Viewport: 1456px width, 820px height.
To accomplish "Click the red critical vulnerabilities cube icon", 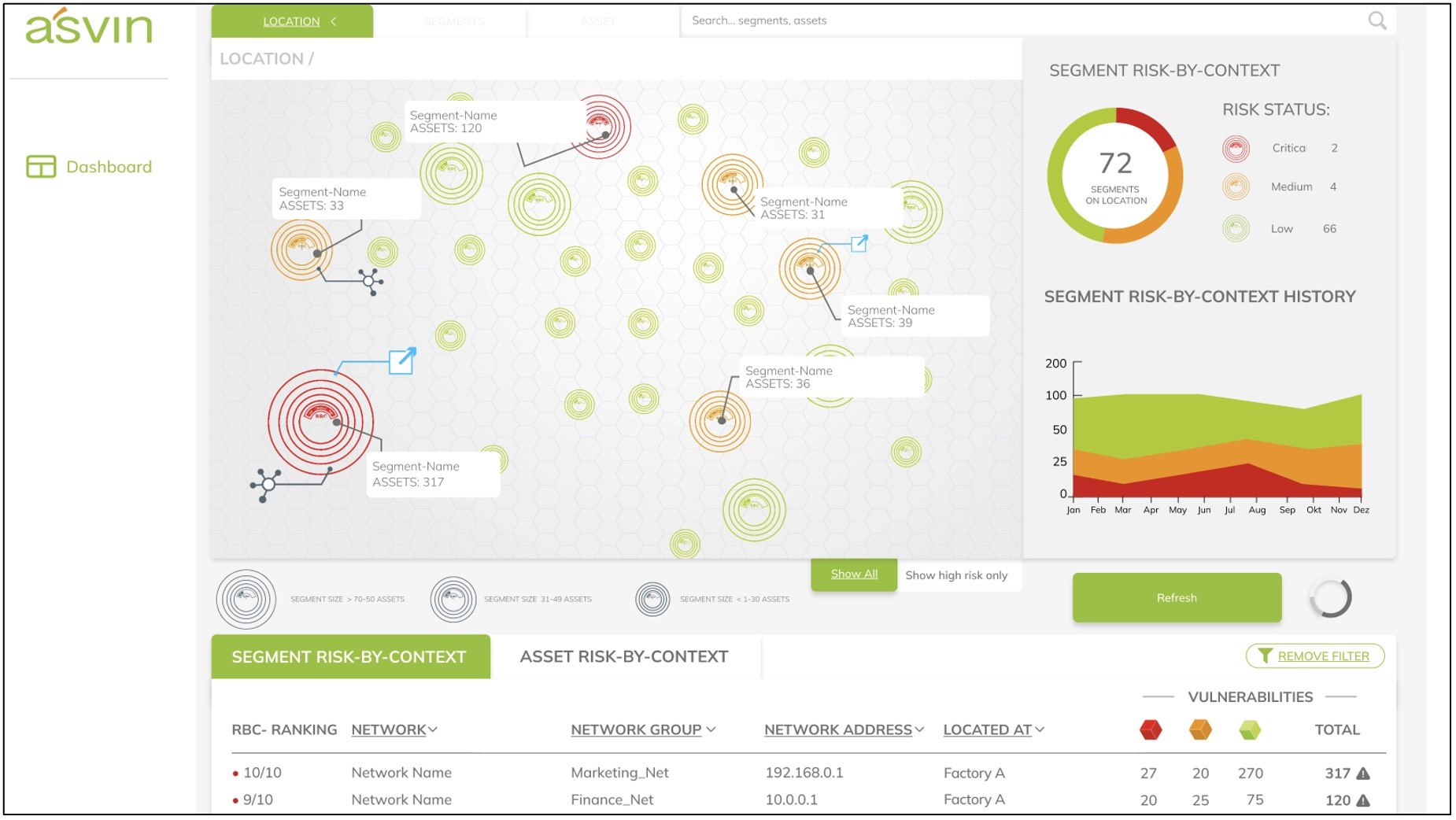I will (x=1150, y=730).
